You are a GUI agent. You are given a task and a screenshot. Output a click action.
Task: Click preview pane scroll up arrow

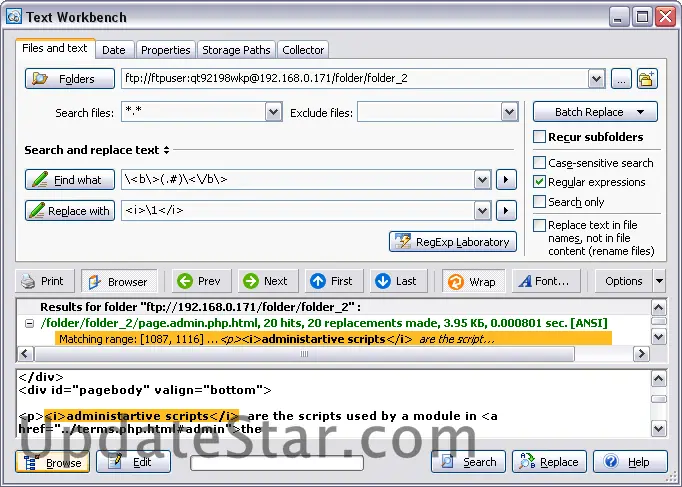coord(659,379)
